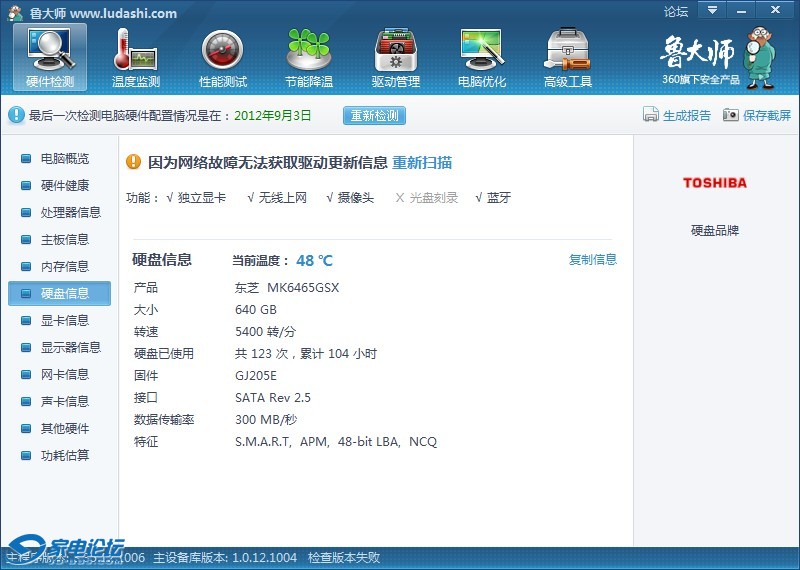The image size is (800, 570).
Task: Click the product value 东芝 MK6465GSX
Action: pyautogui.click(x=287, y=288)
